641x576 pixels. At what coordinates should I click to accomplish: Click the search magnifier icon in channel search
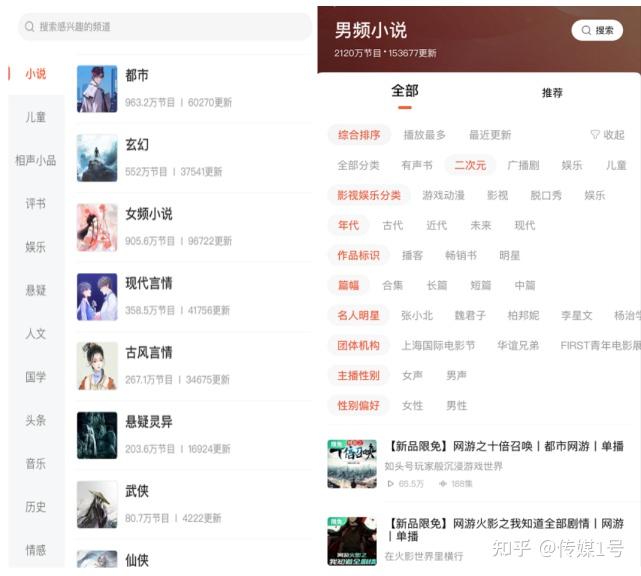pos(29,27)
